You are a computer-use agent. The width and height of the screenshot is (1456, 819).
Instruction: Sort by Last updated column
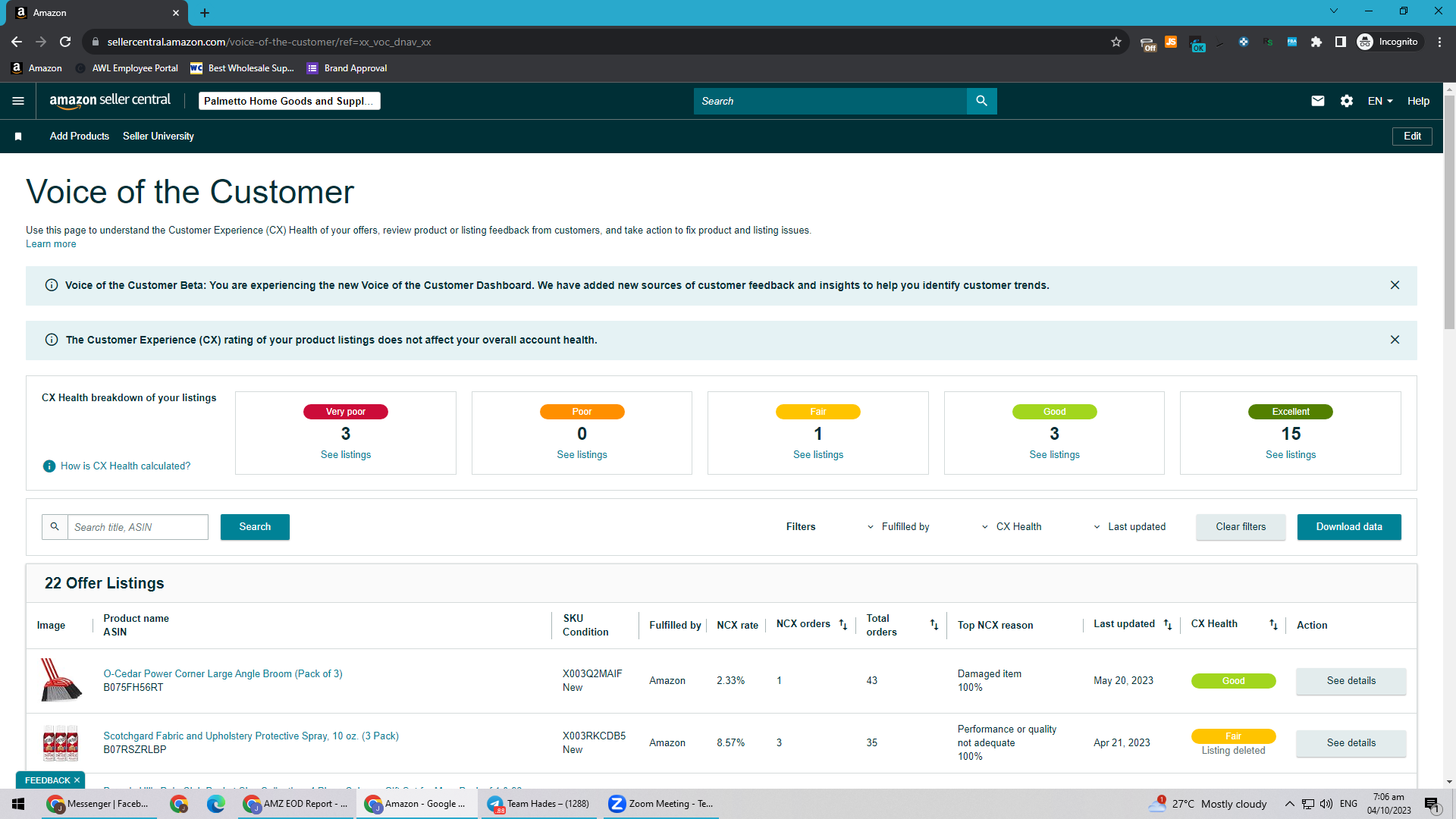tap(1168, 625)
